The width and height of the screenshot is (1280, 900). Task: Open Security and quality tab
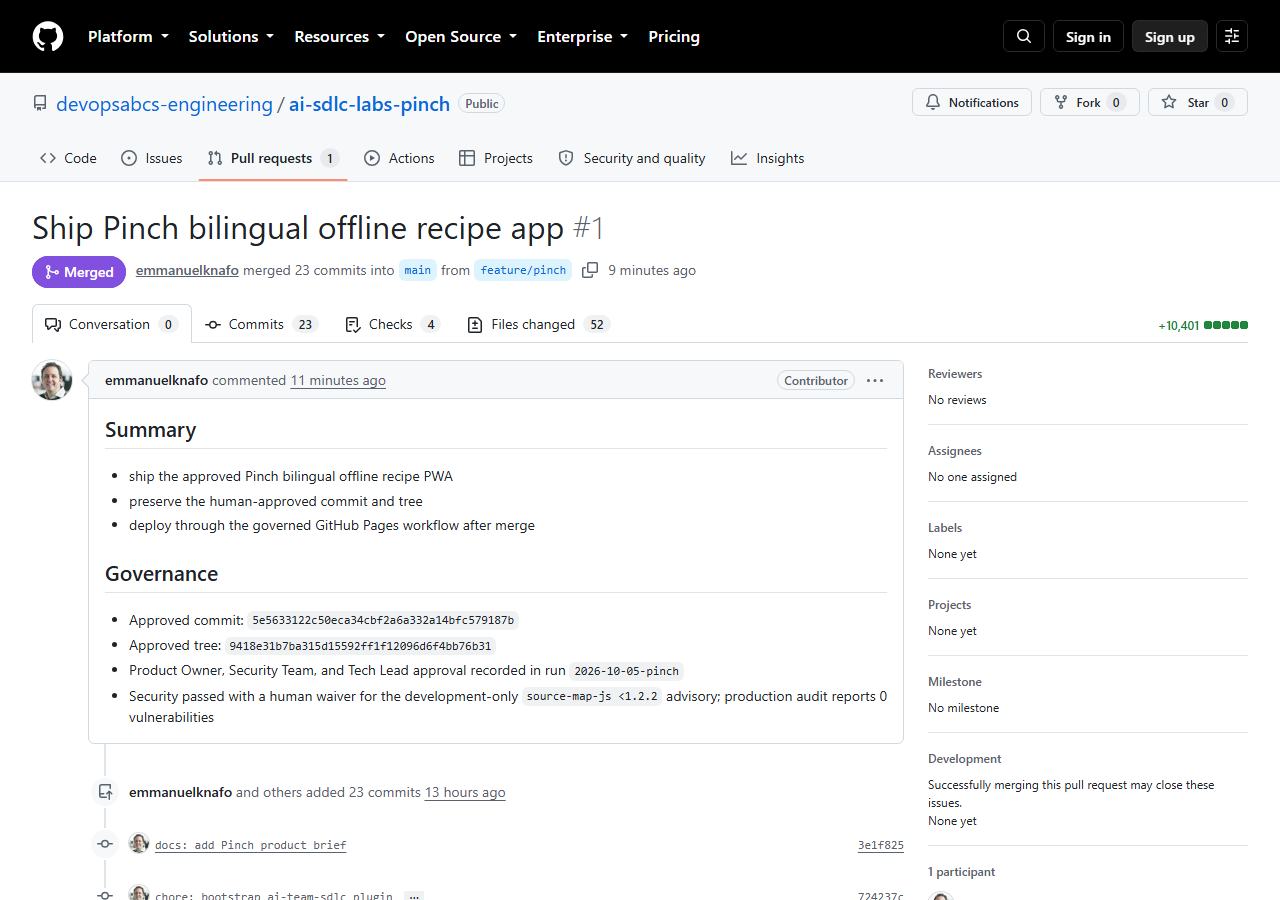click(632, 158)
